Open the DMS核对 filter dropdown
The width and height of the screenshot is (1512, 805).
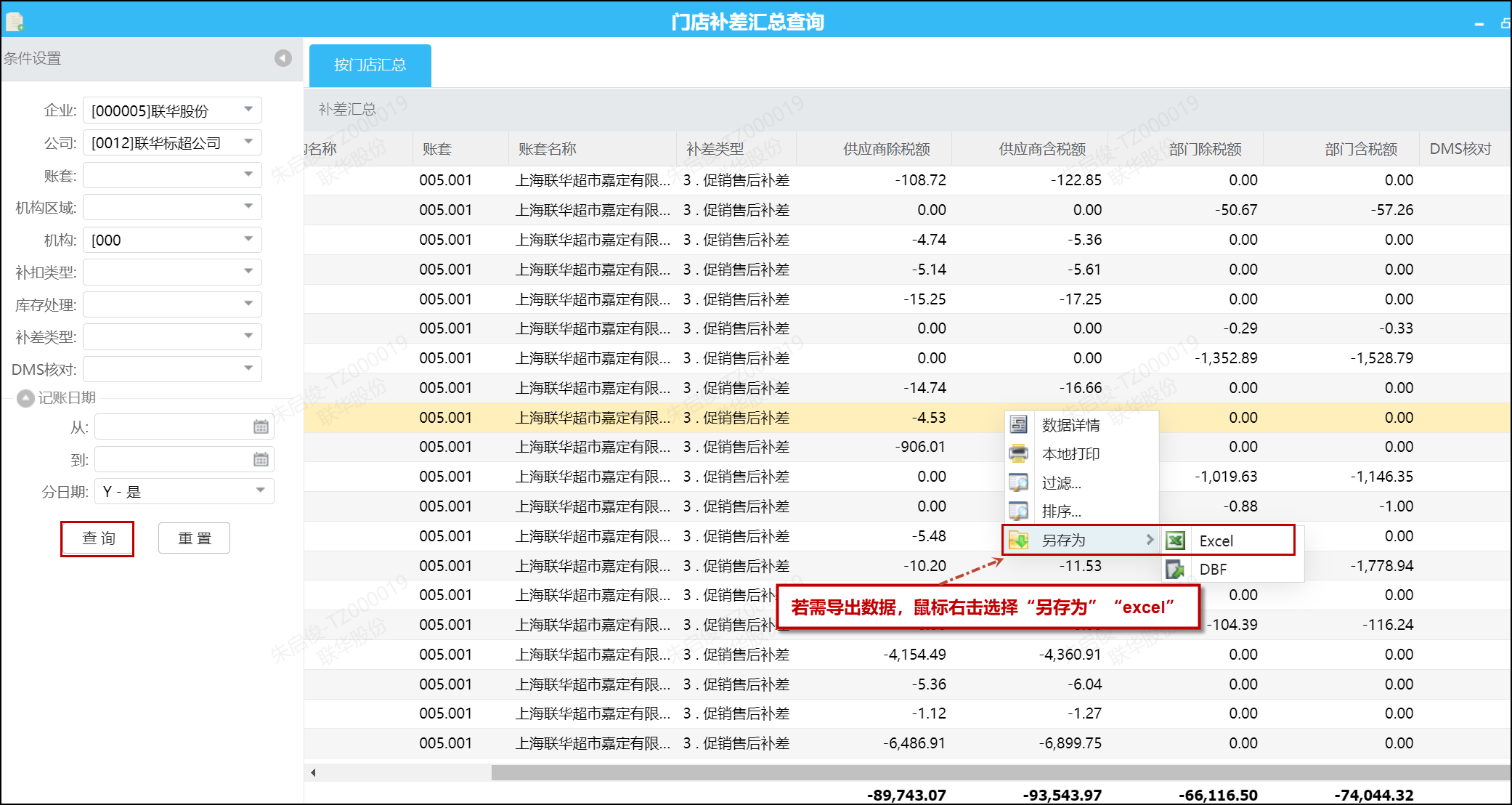[248, 369]
